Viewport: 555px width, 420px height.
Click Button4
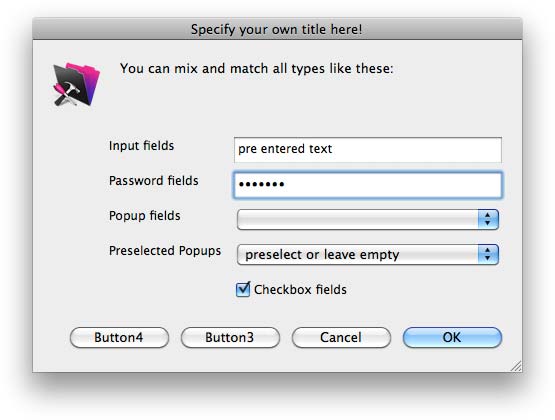point(119,337)
